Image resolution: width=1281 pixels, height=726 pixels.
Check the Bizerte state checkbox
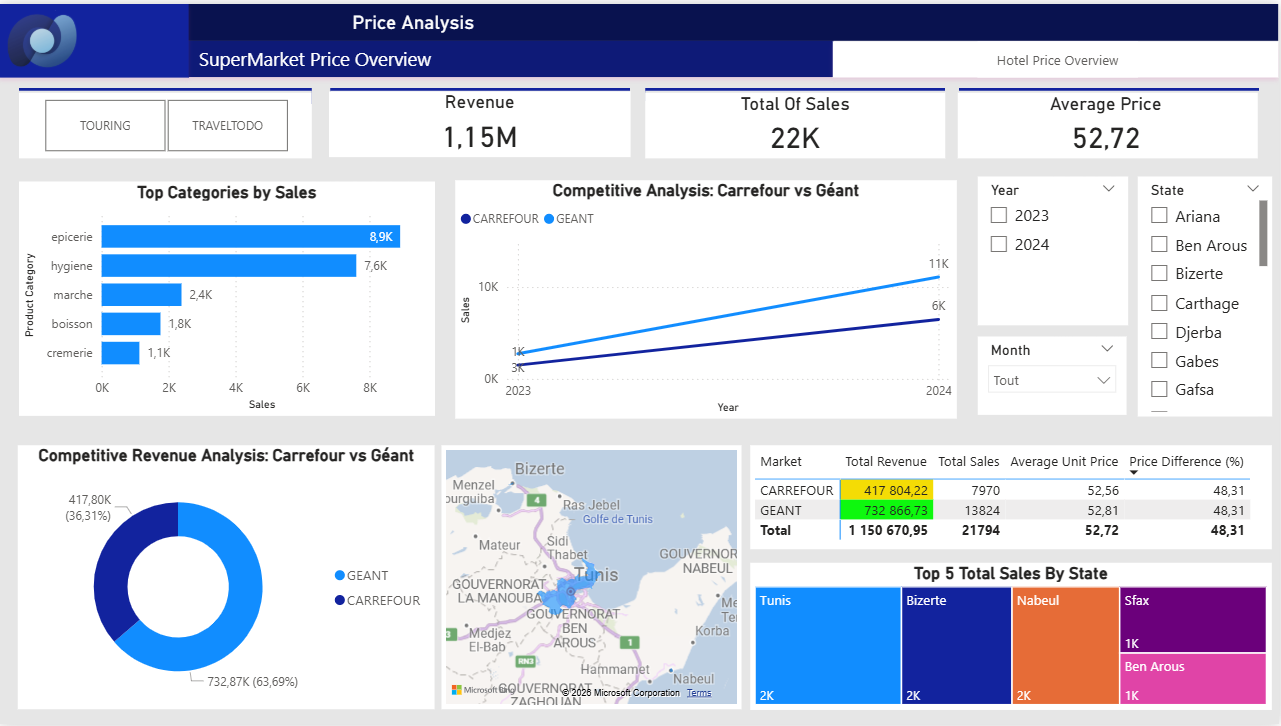click(1159, 273)
